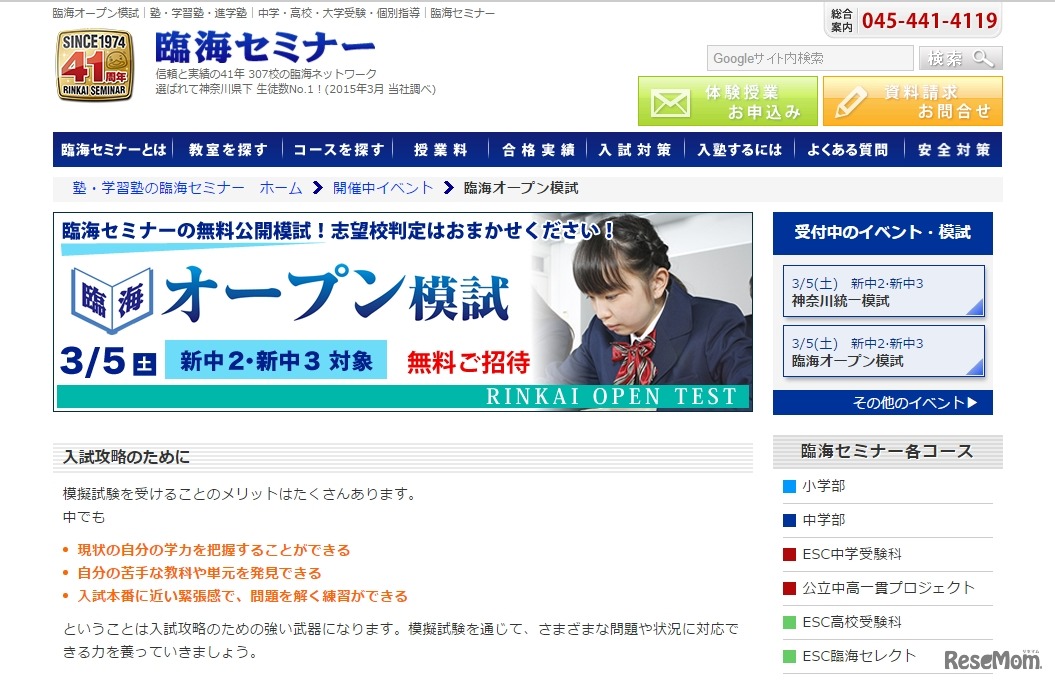Viewport: 1055px width, 683px height.
Task: Click bullet text 現状の自分の学力を把握することができる
Action: pyautogui.click(x=214, y=550)
